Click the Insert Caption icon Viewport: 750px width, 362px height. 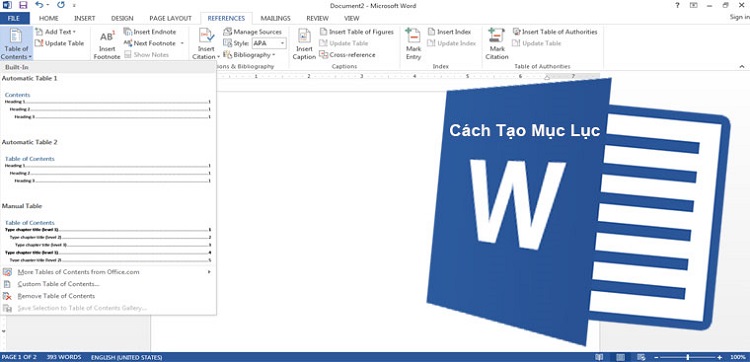(x=304, y=36)
